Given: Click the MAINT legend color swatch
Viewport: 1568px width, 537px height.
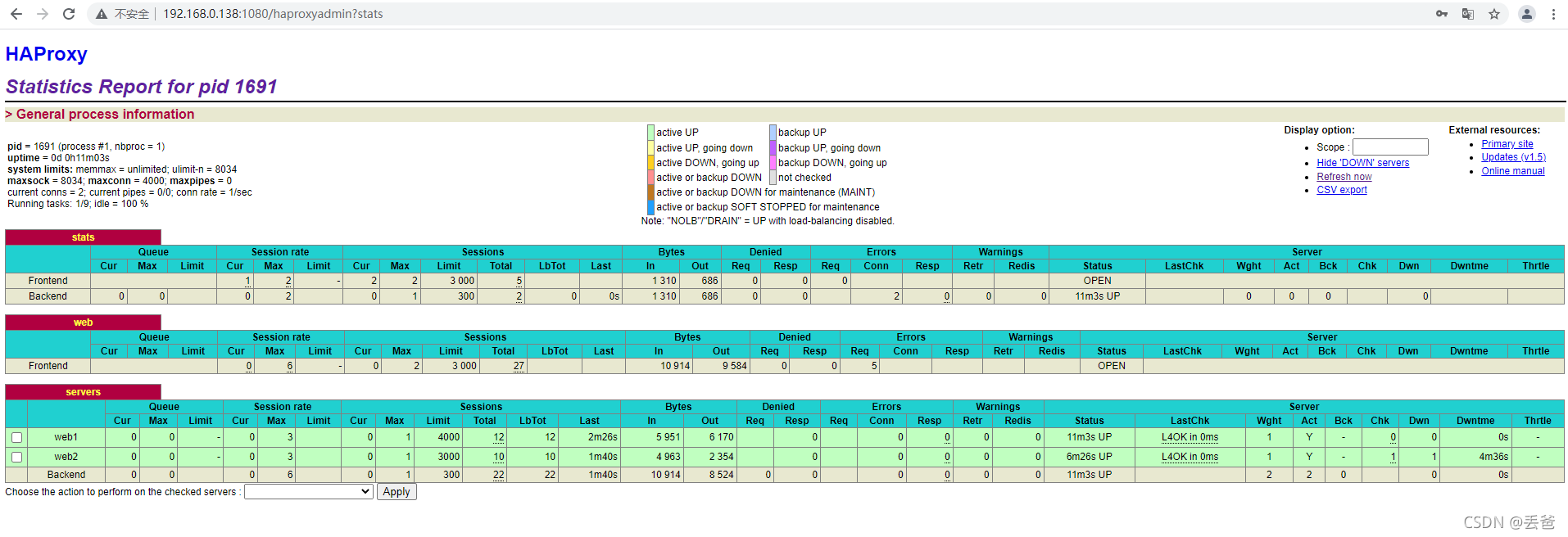Looking at the screenshot, I should (650, 192).
